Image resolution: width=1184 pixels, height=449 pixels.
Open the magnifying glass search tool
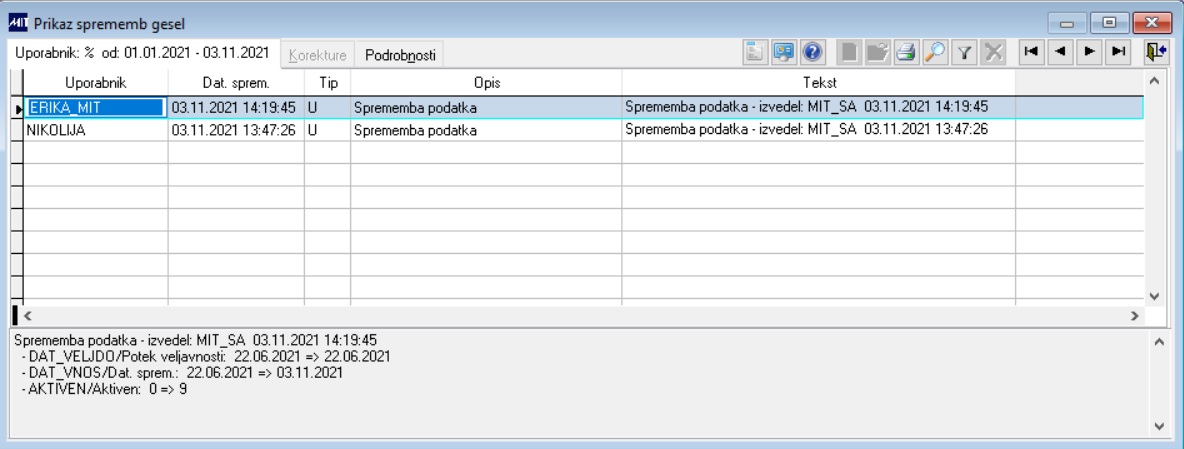click(x=936, y=52)
